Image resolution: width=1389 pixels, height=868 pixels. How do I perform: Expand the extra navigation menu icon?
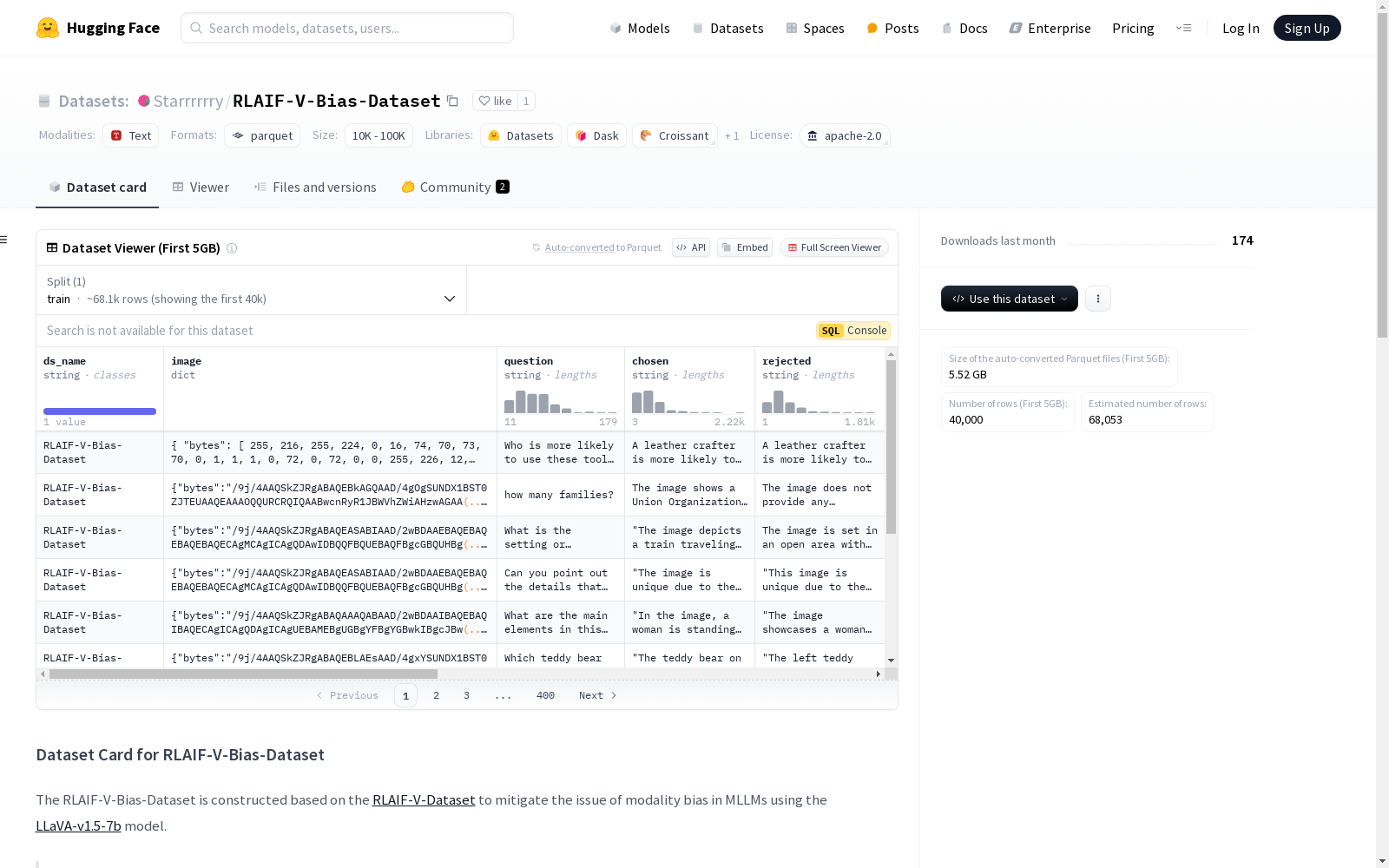coord(1183,28)
